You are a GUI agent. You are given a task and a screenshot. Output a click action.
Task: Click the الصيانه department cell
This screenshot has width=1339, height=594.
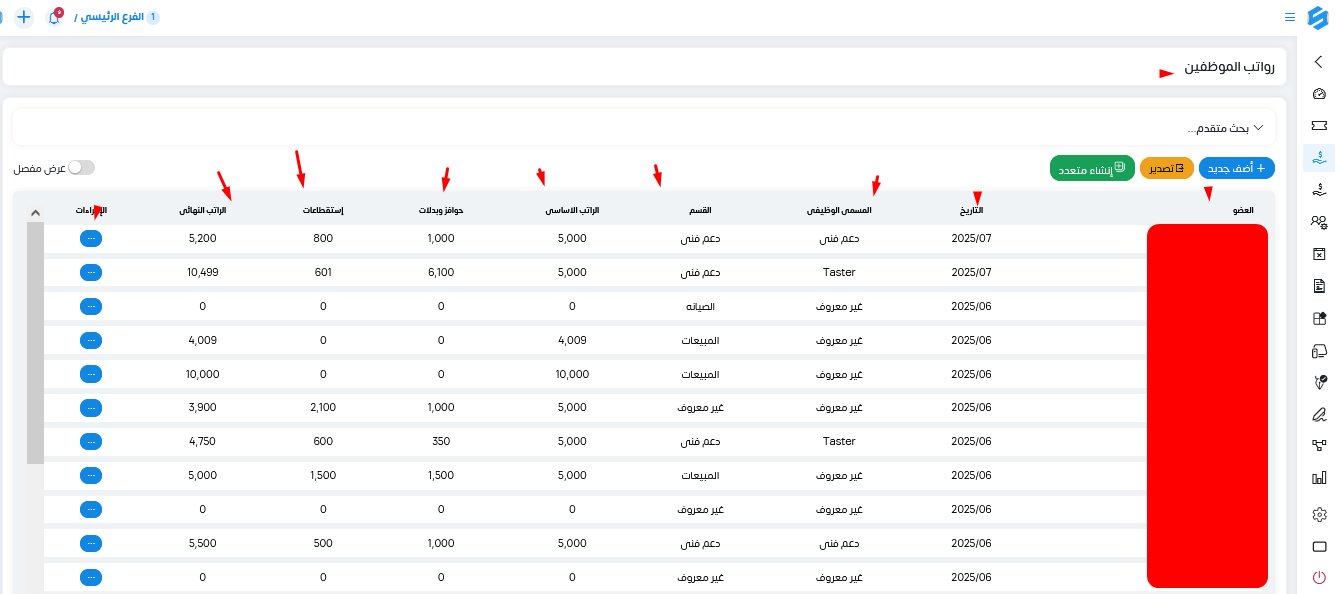[x=701, y=306]
